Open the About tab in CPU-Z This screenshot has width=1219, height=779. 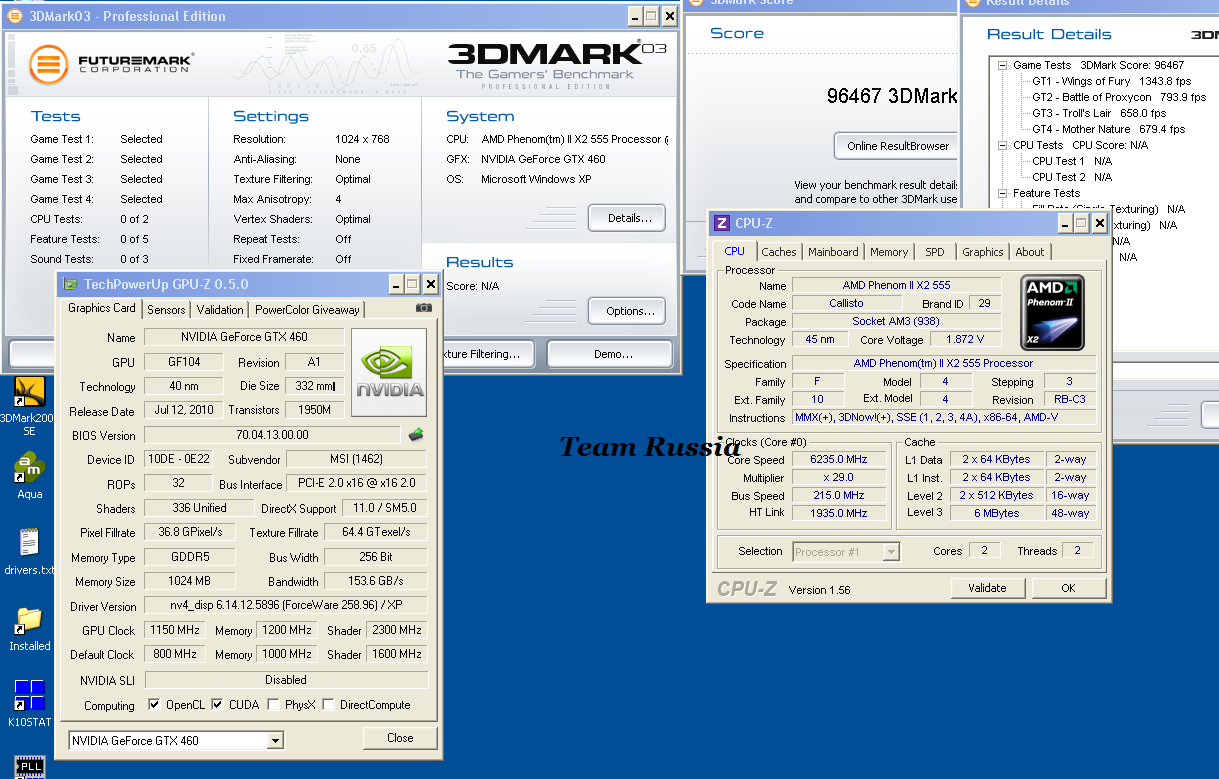[x=1030, y=252]
